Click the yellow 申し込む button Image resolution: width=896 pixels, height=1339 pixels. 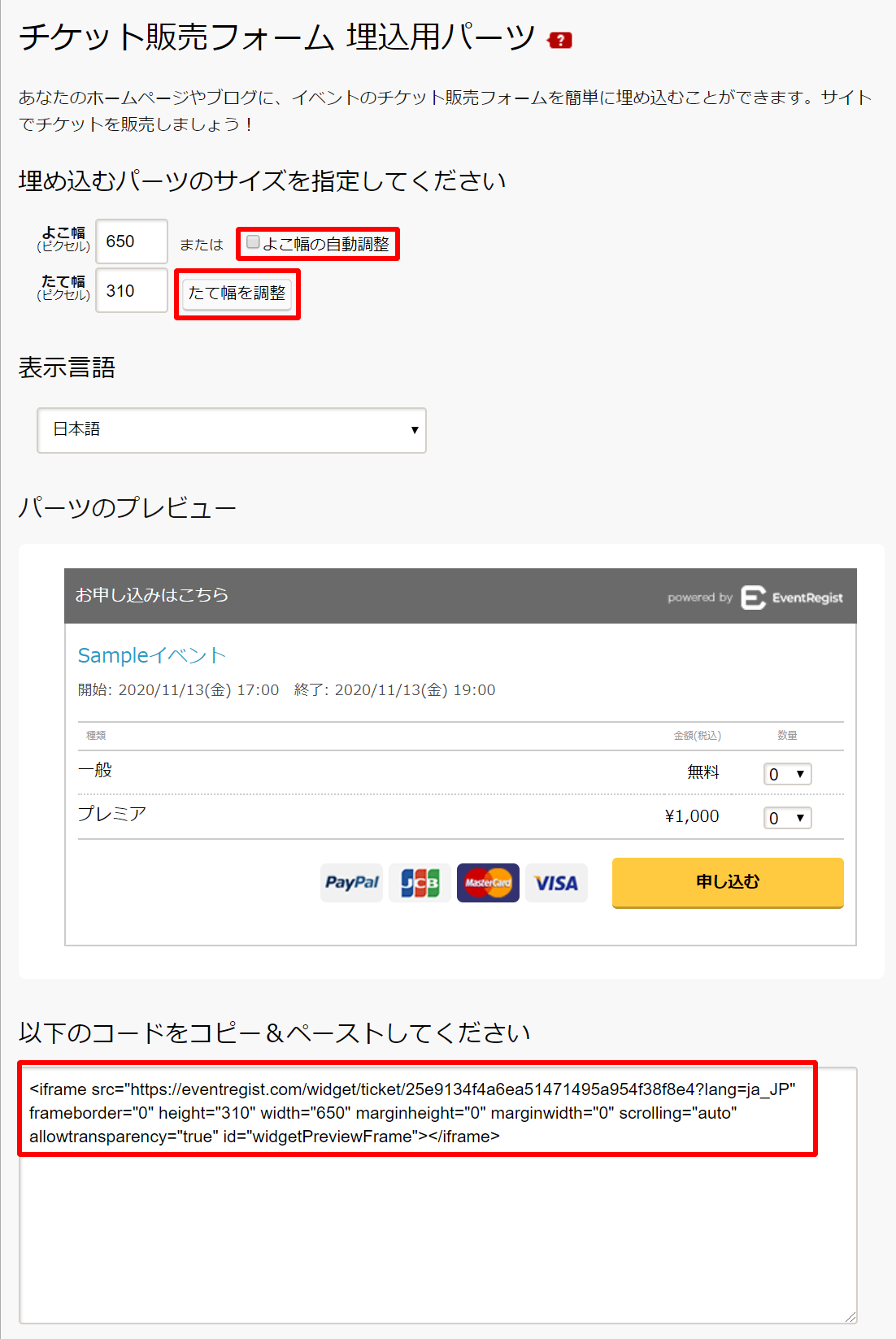tap(728, 882)
